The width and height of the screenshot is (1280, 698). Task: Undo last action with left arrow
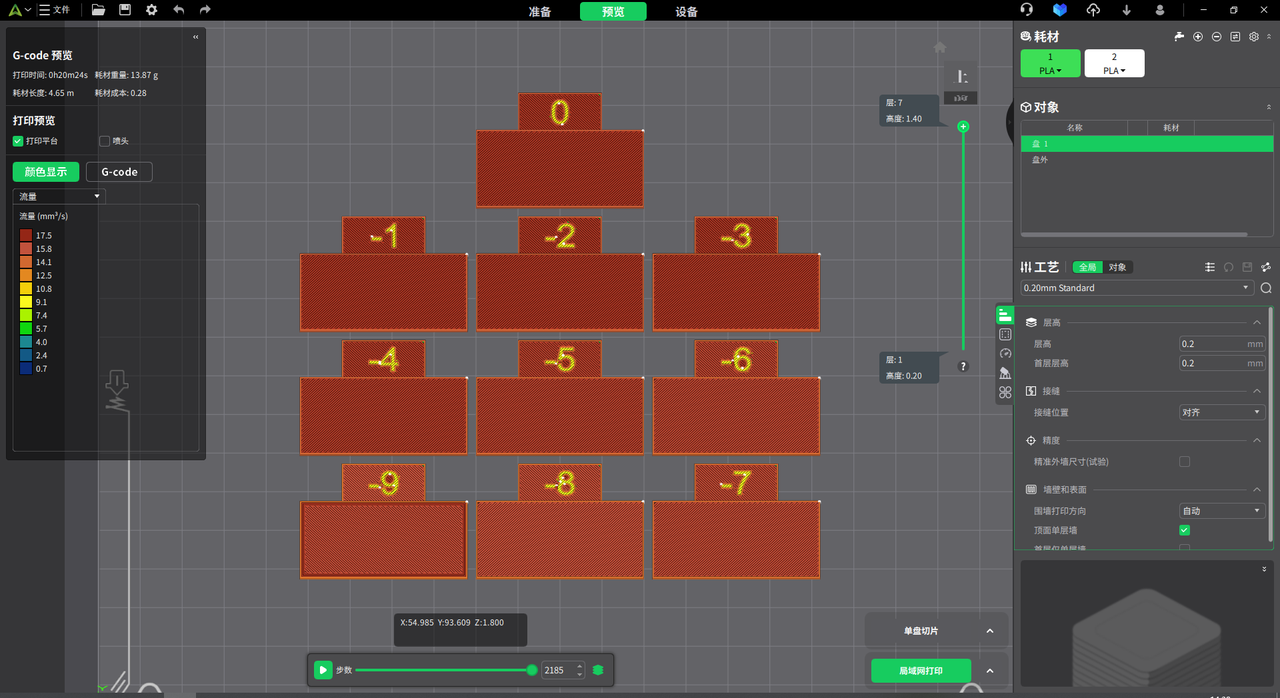tap(178, 10)
